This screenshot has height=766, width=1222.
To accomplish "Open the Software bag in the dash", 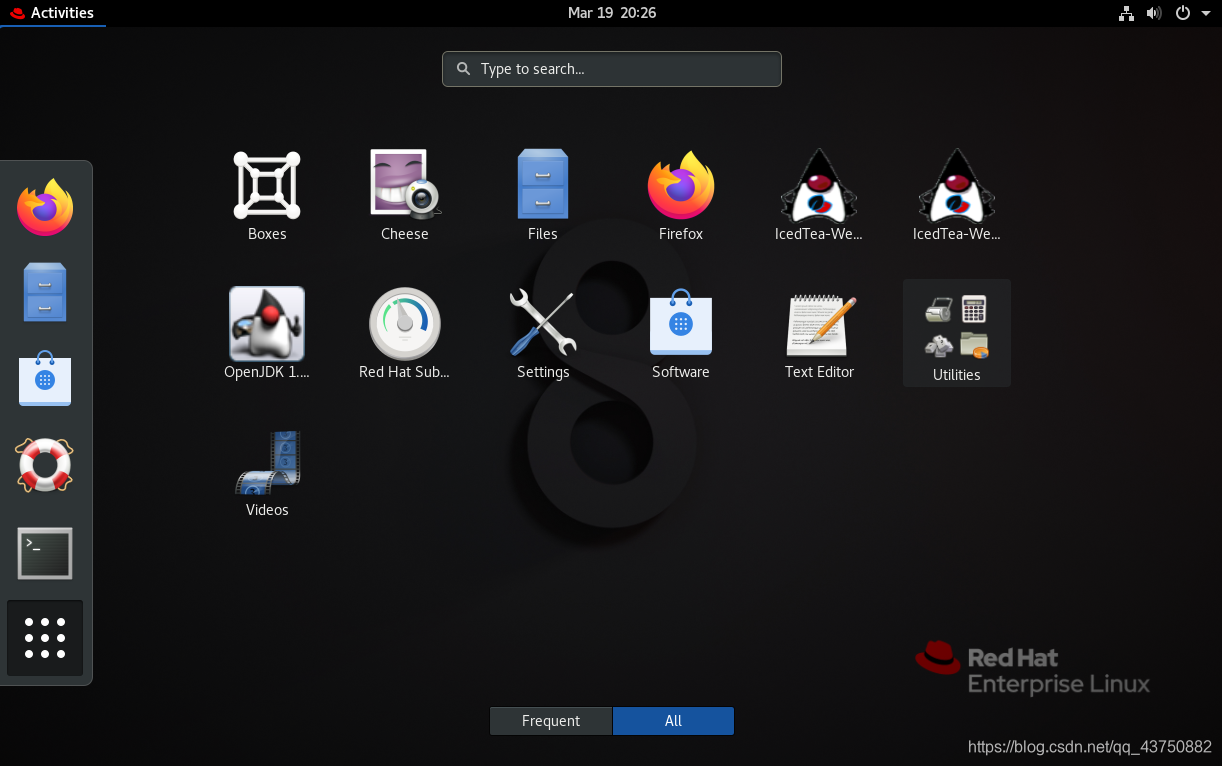I will [45, 378].
